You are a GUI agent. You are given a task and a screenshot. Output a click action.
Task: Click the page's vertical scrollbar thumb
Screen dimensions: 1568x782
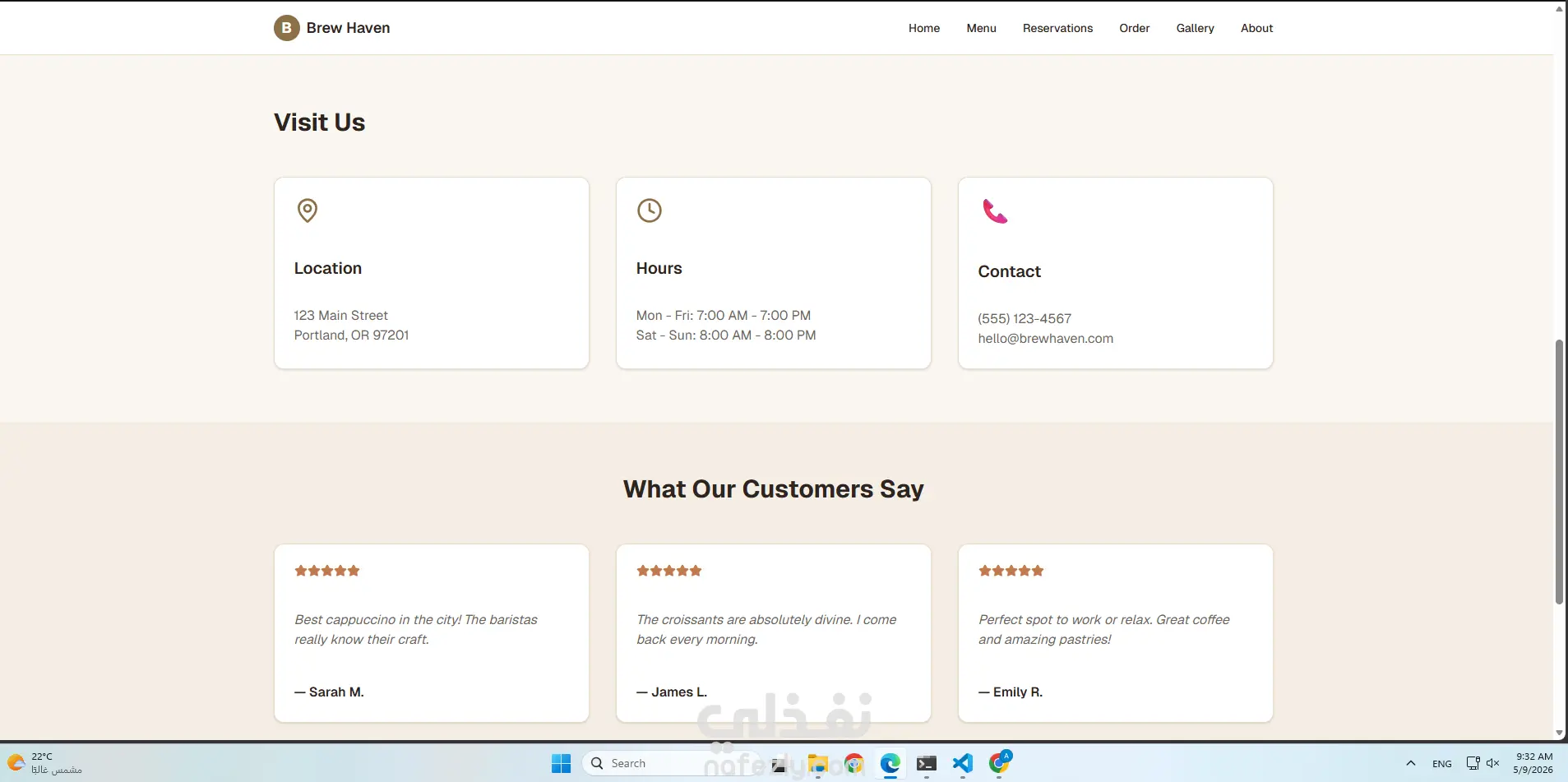click(1559, 473)
